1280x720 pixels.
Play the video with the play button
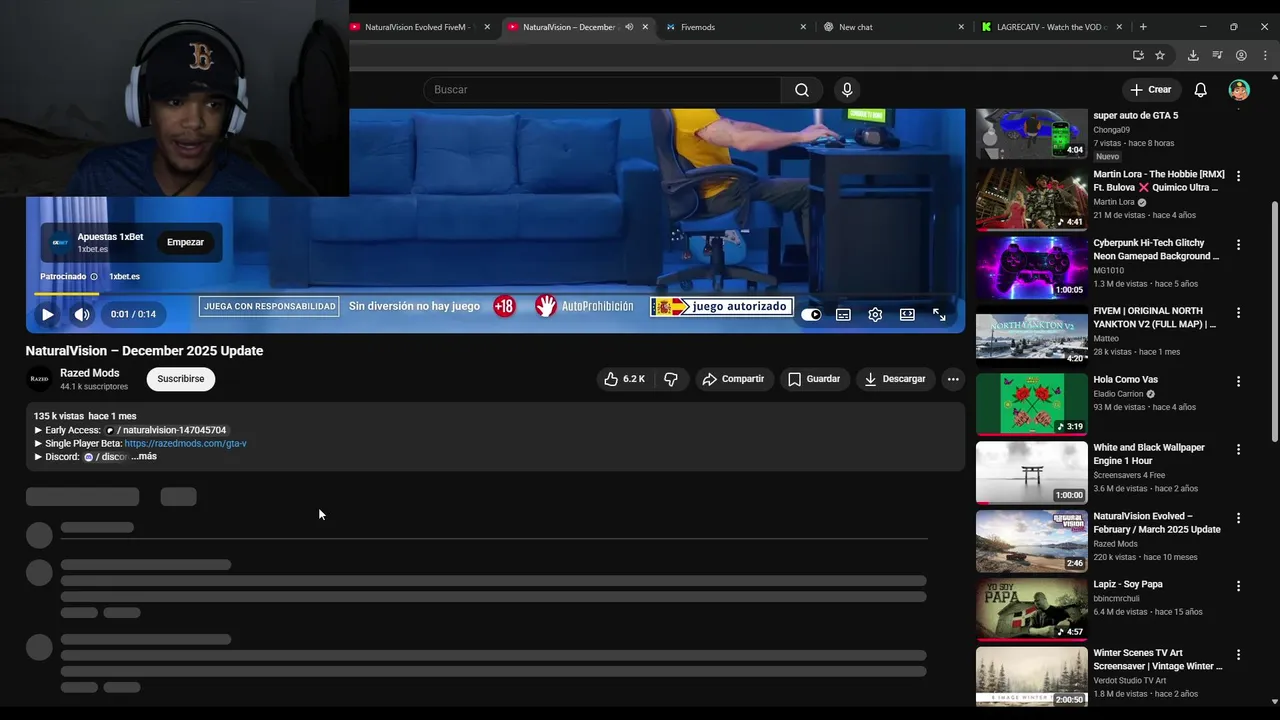47,314
